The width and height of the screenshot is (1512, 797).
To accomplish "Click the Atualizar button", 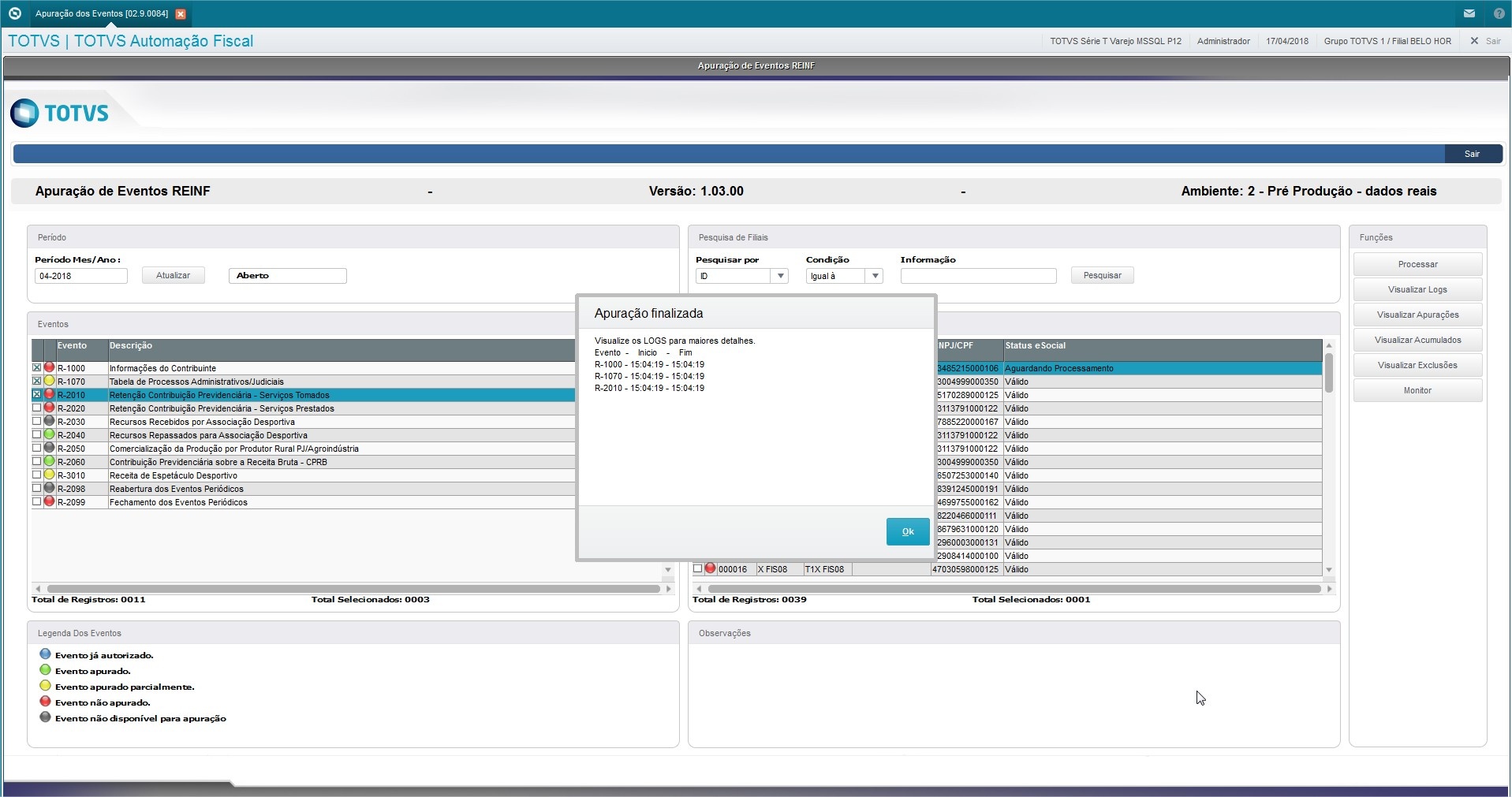I will (x=174, y=275).
